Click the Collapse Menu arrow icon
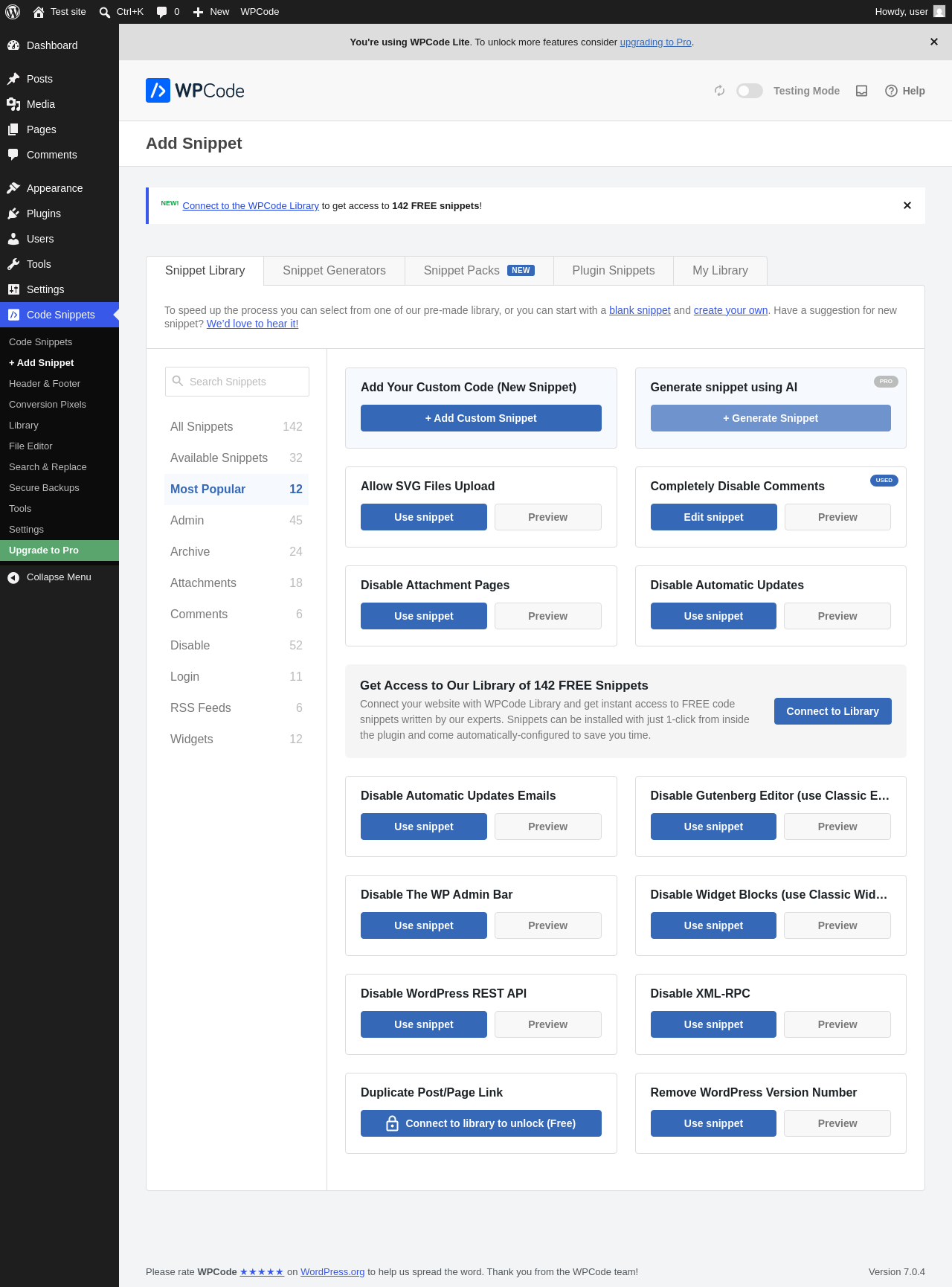Viewport: 952px width, 1287px height. (13, 577)
